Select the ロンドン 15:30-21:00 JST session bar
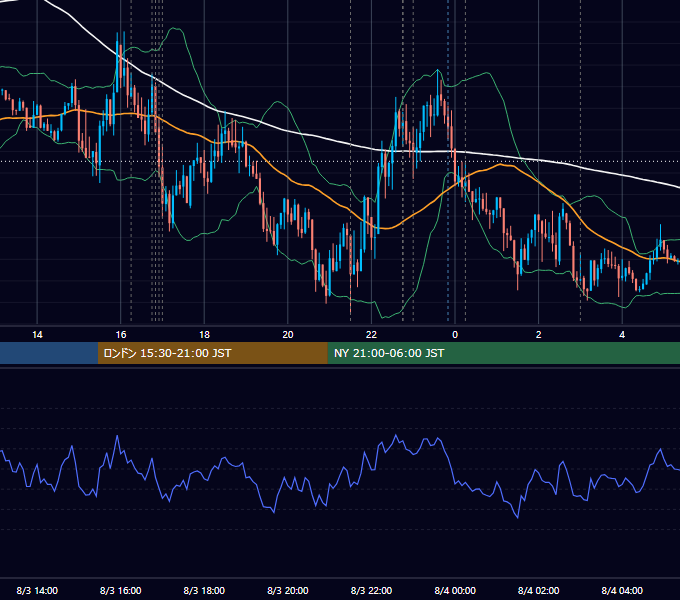This screenshot has width=680, height=600. 212,353
